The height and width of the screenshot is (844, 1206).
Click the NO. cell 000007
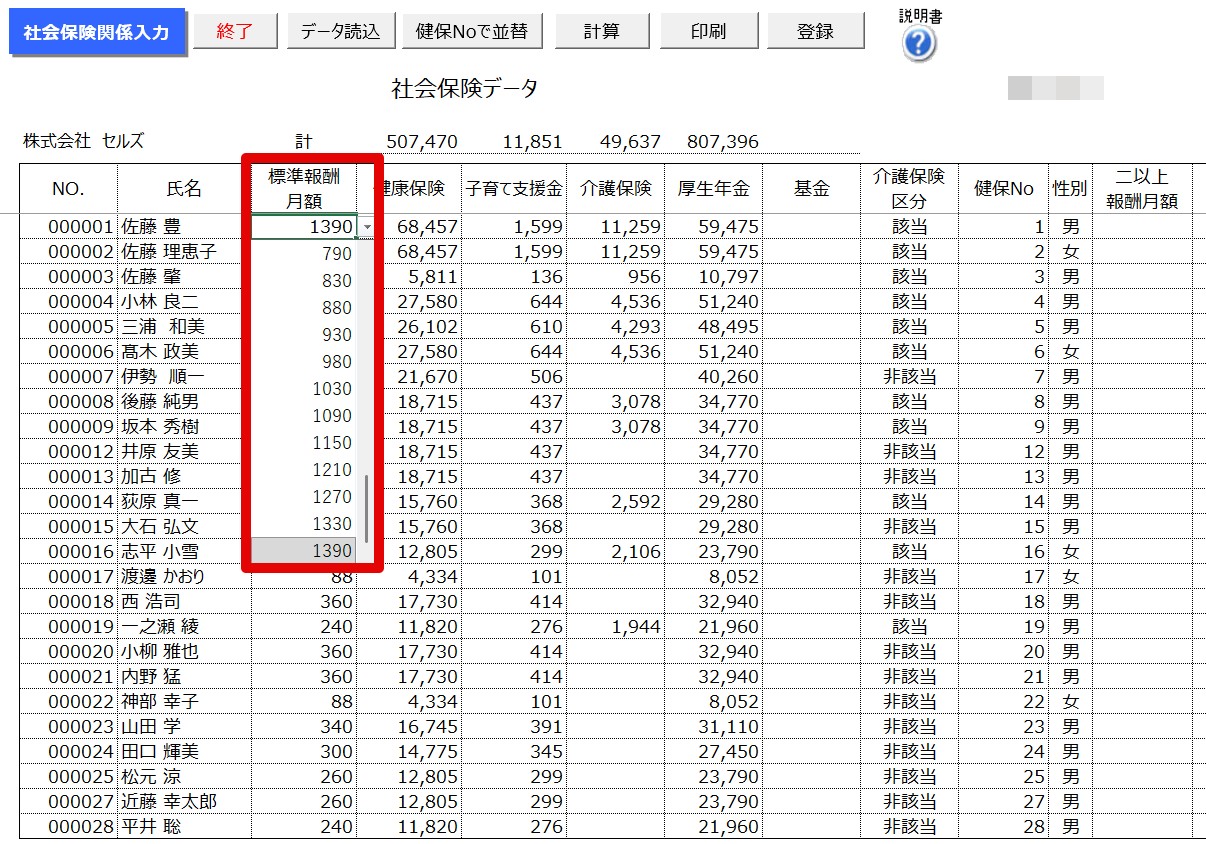[x=68, y=377]
